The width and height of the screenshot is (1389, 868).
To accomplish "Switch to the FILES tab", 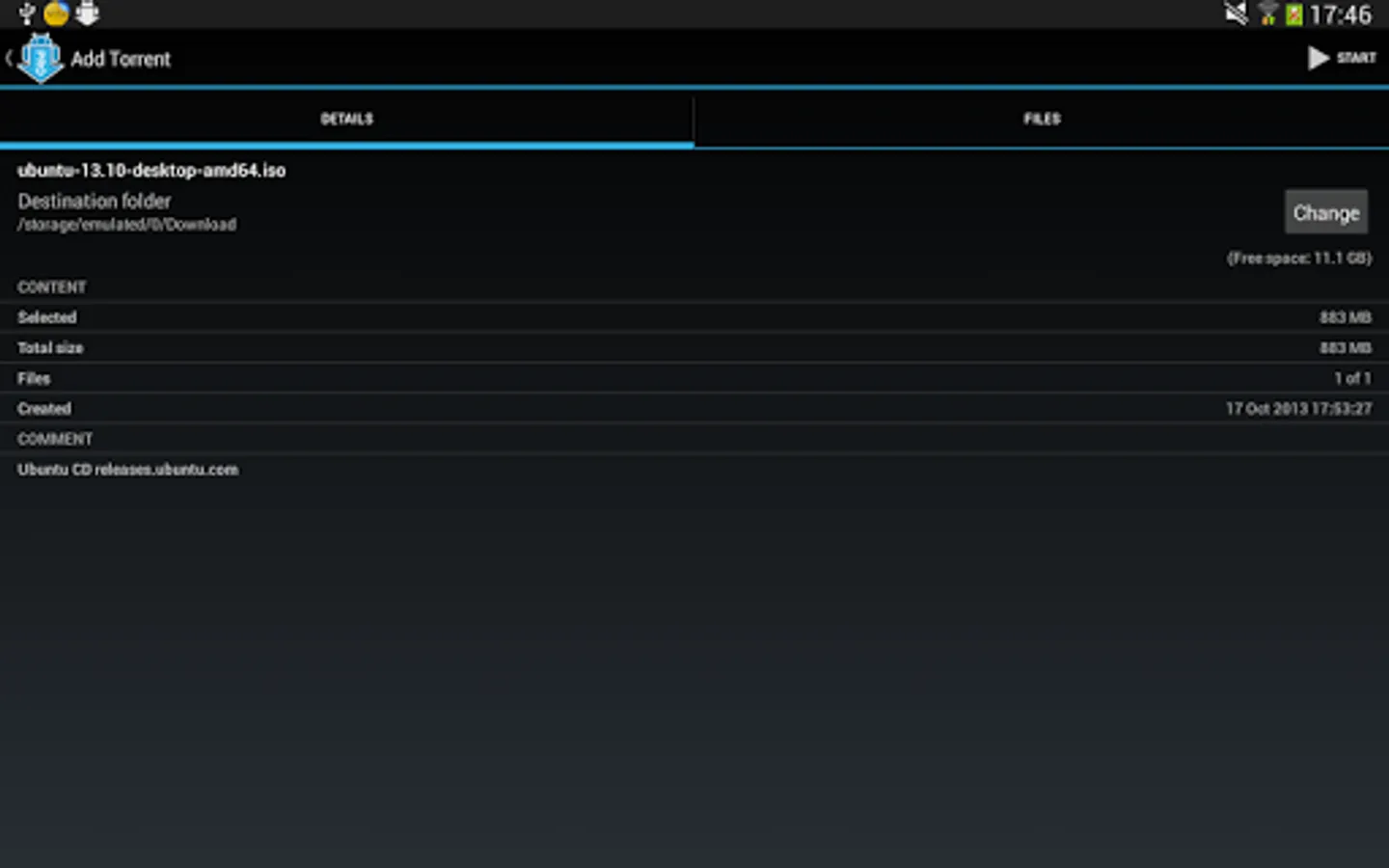I will [1042, 119].
